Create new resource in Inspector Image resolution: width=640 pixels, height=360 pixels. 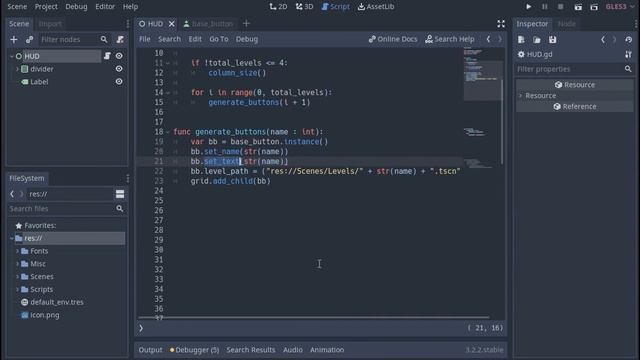(x=521, y=40)
